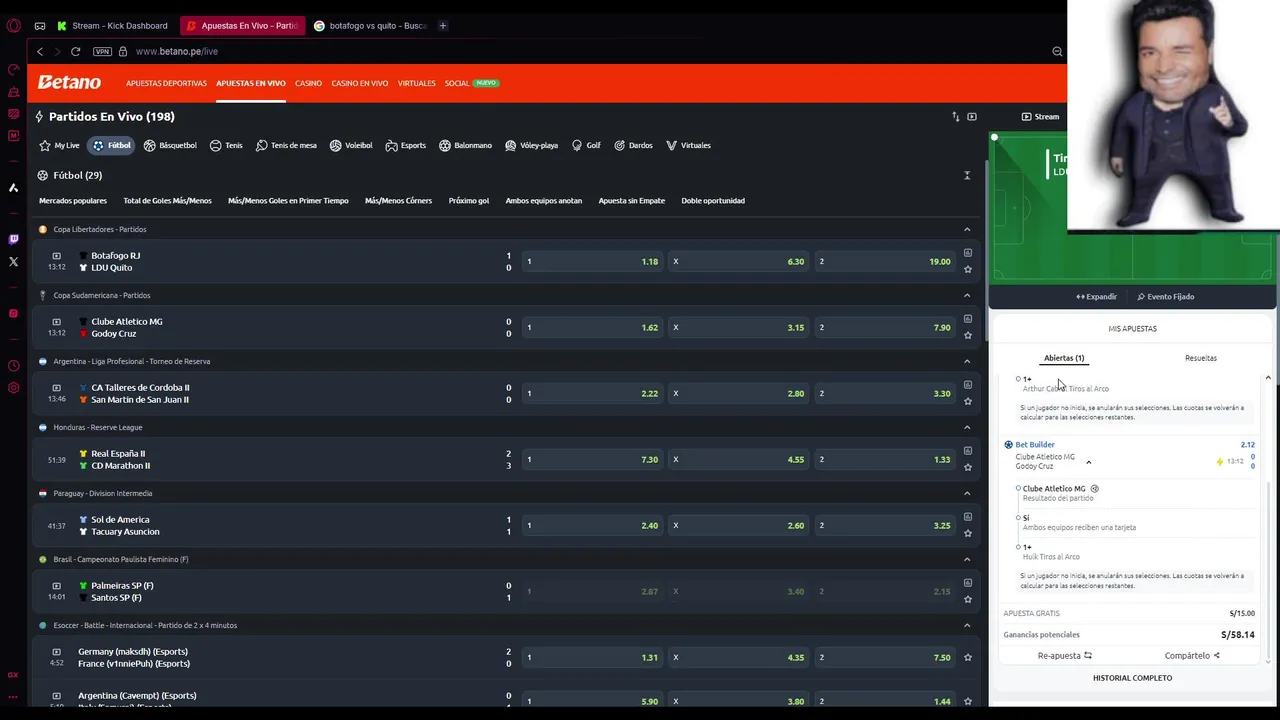Select the Esports sport filter

(x=406, y=145)
